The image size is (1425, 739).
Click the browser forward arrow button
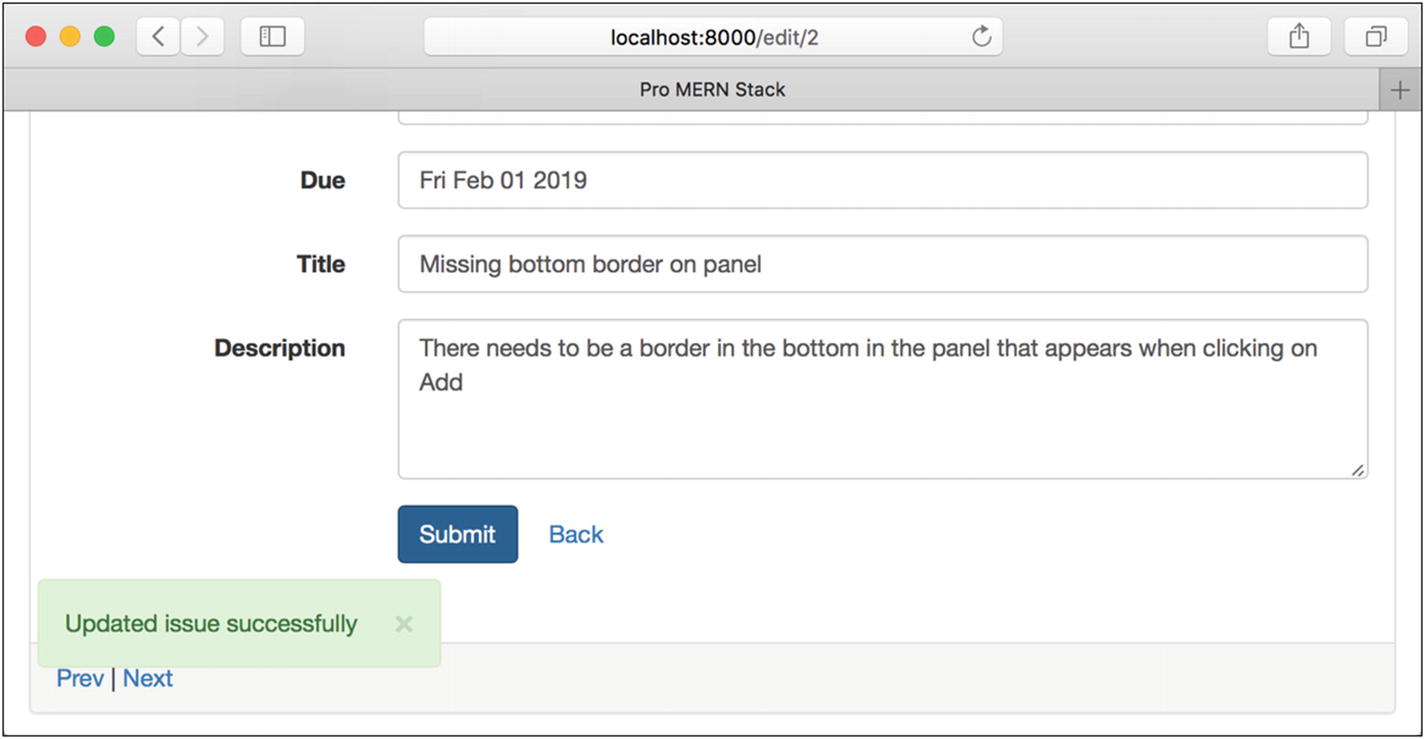click(202, 37)
